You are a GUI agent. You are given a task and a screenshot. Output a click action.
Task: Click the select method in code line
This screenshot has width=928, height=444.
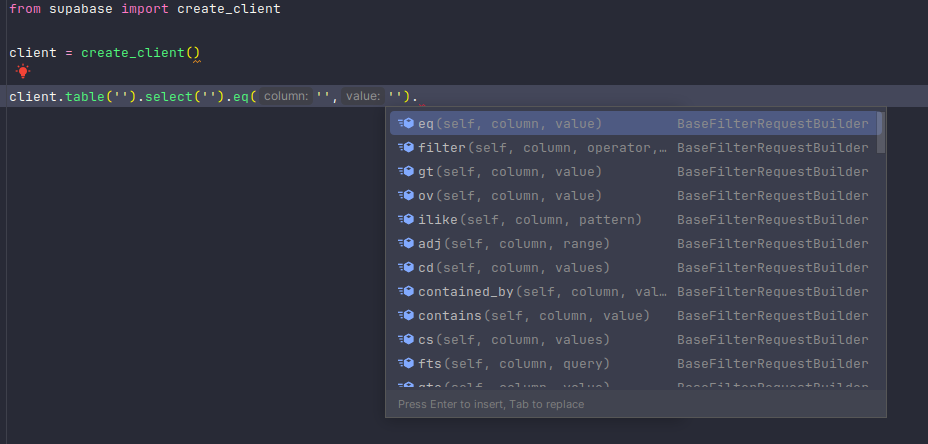pyautogui.click(x=169, y=96)
